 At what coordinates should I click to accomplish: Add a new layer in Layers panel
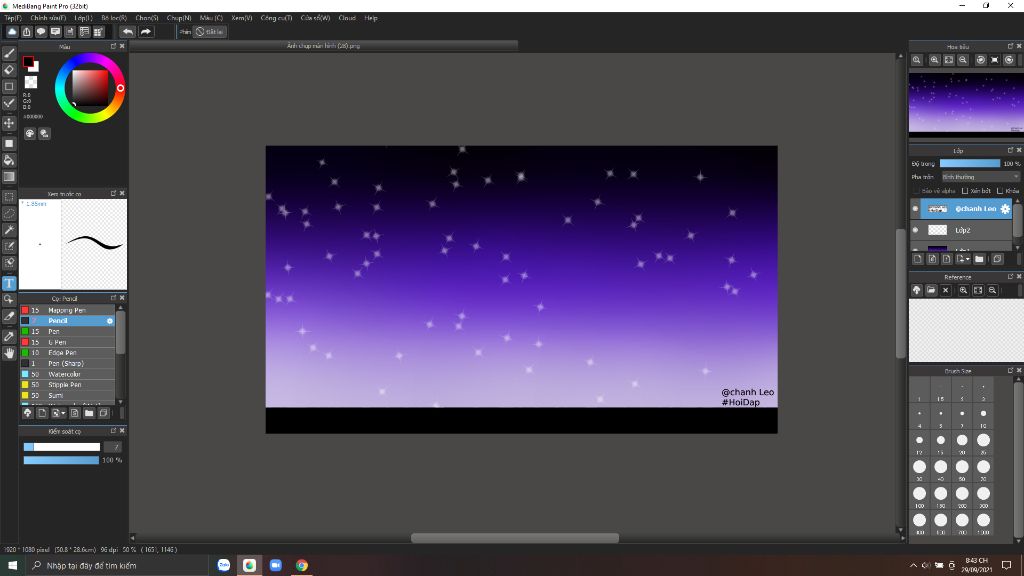coord(918,259)
